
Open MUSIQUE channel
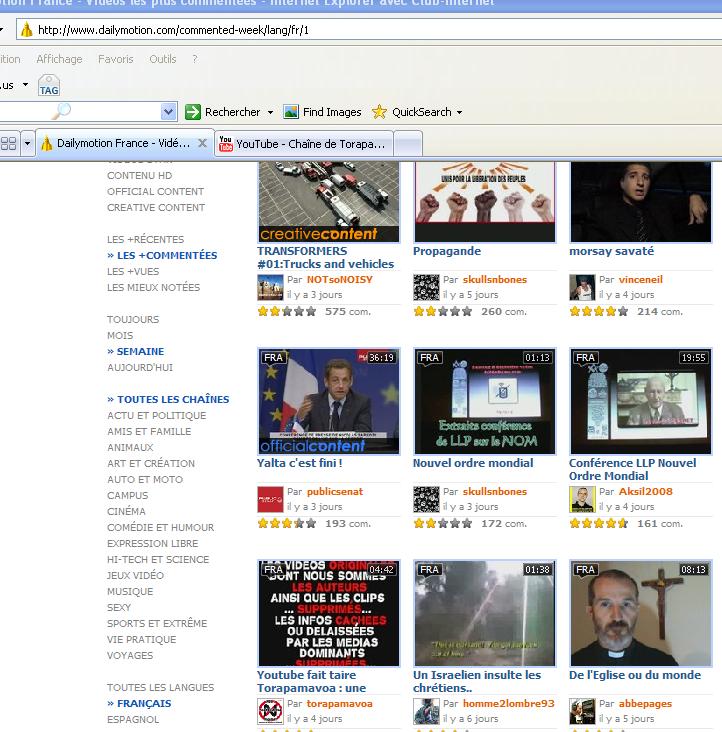tap(130, 591)
